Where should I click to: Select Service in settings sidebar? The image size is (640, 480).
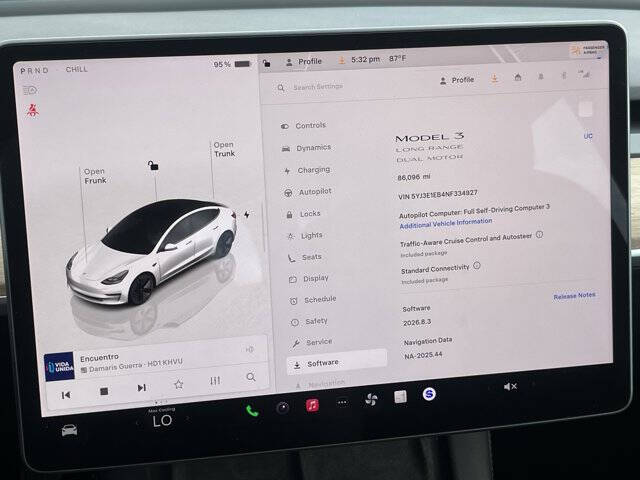pyautogui.click(x=312, y=342)
